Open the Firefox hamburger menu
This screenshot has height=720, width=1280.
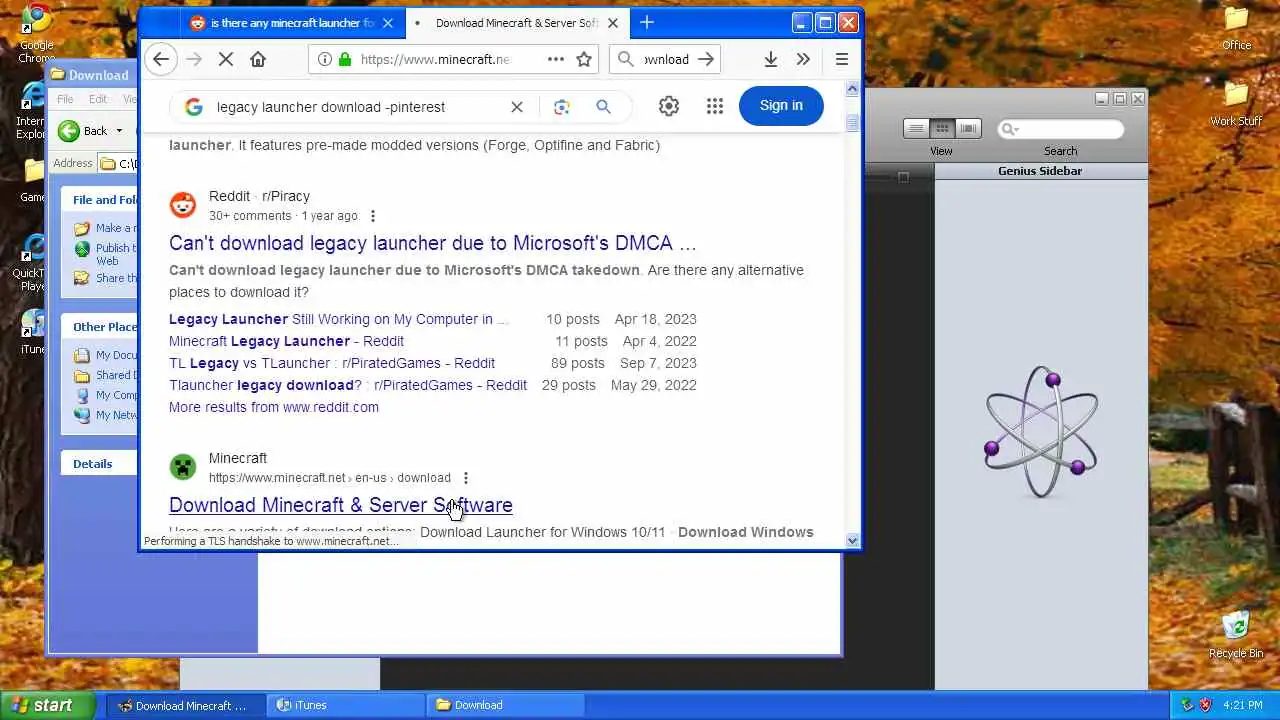click(x=842, y=59)
